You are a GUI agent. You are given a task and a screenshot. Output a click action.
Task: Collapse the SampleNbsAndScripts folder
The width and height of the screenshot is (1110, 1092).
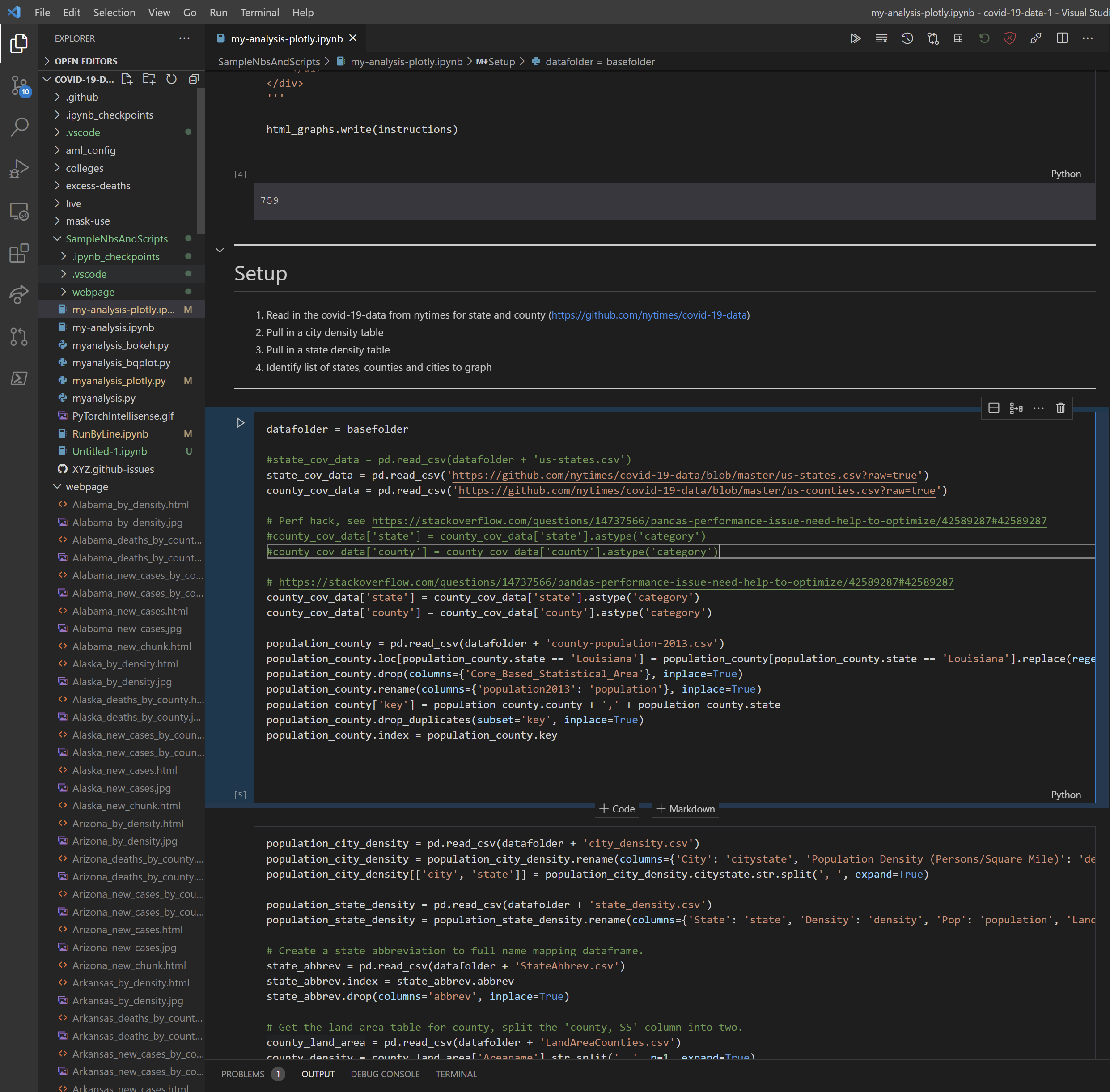[57, 238]
